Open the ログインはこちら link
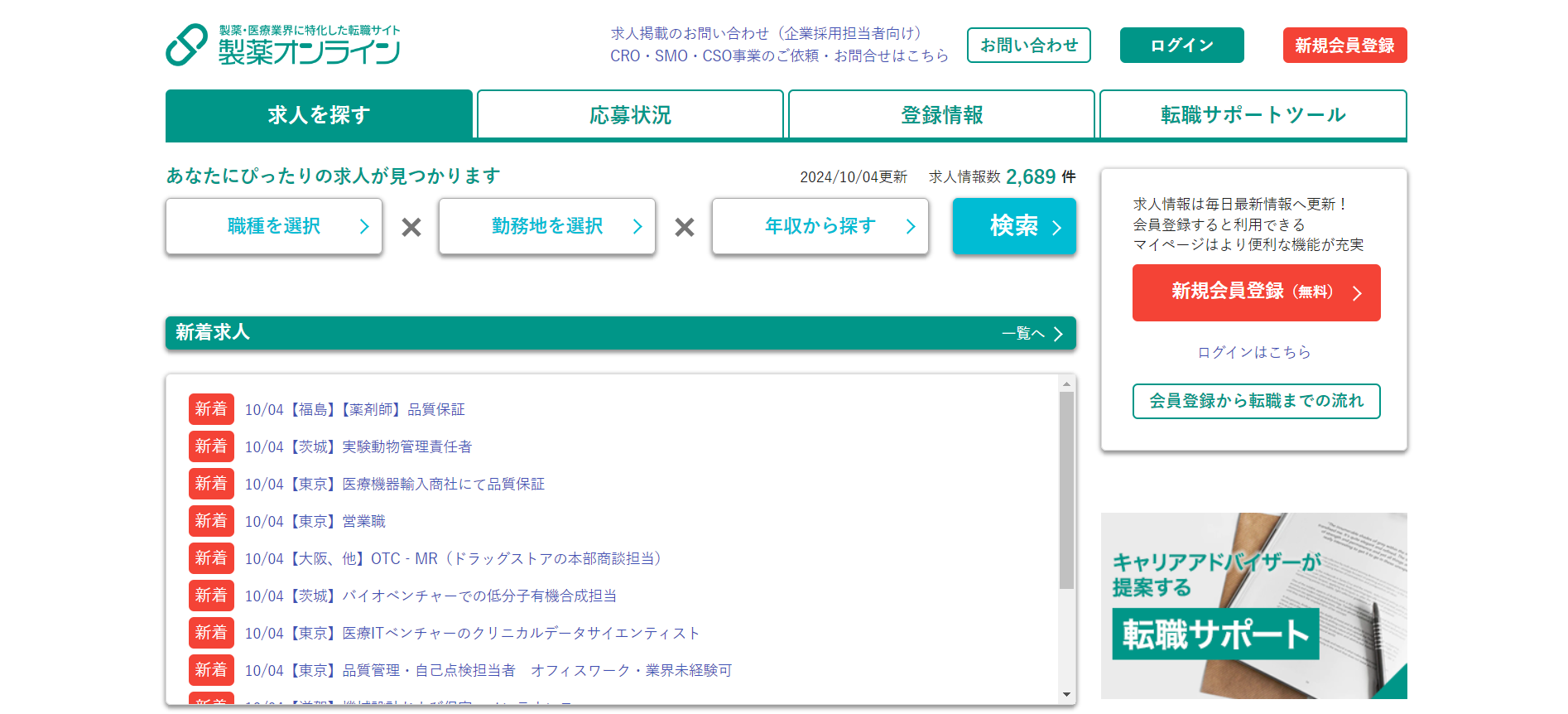The width and height of the screenshot is (1568, 714). pos(1254,352)
